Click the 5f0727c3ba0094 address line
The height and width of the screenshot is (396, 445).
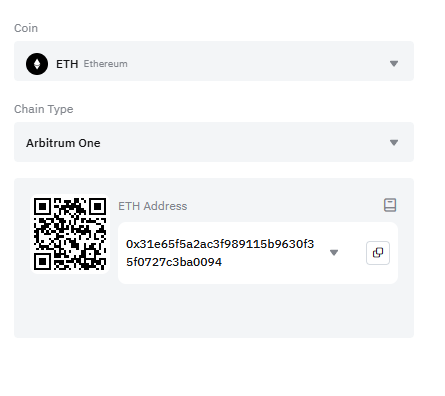tap(174, 262)
